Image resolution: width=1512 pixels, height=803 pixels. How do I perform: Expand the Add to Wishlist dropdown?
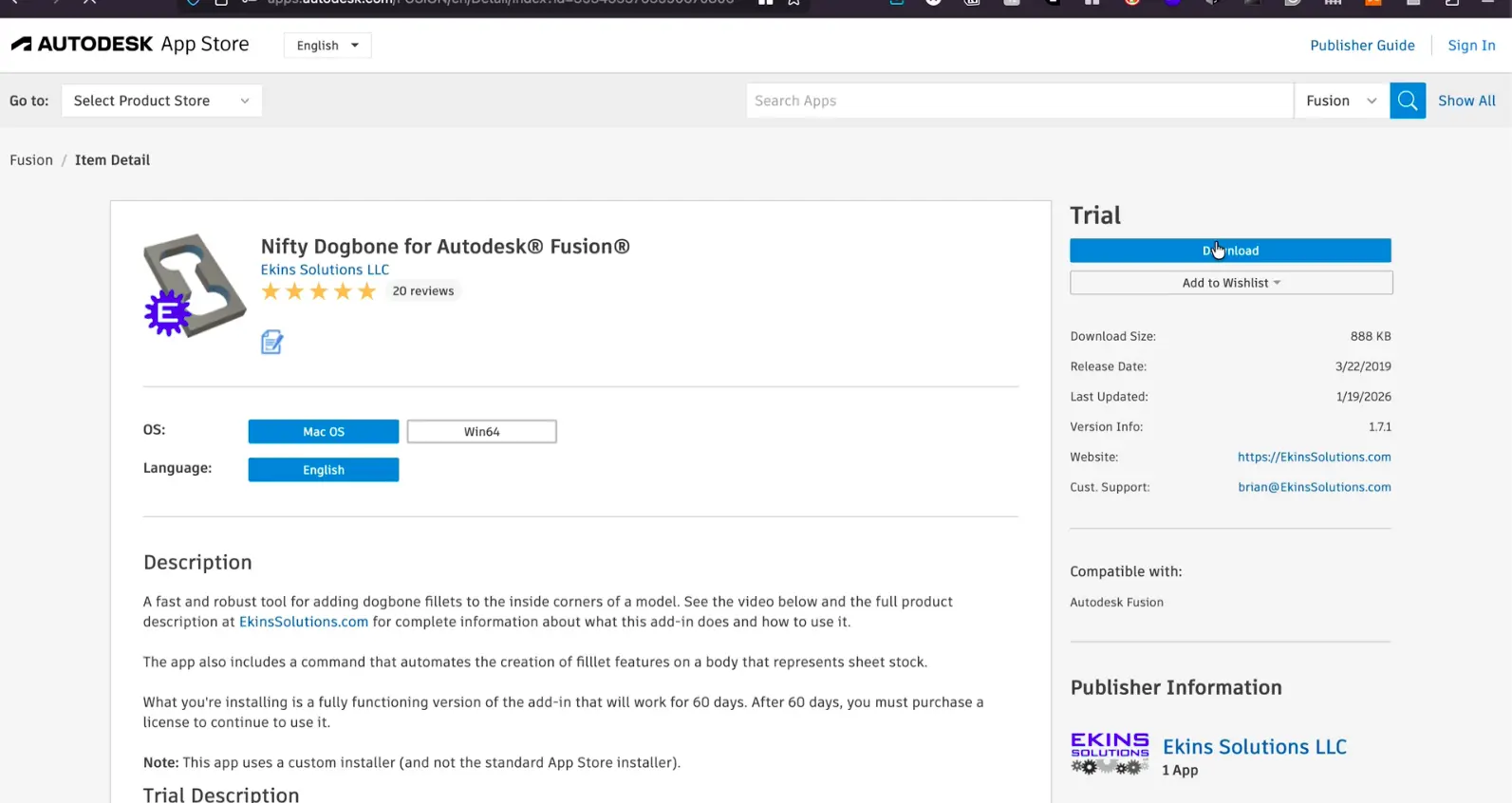[1231, 283]
